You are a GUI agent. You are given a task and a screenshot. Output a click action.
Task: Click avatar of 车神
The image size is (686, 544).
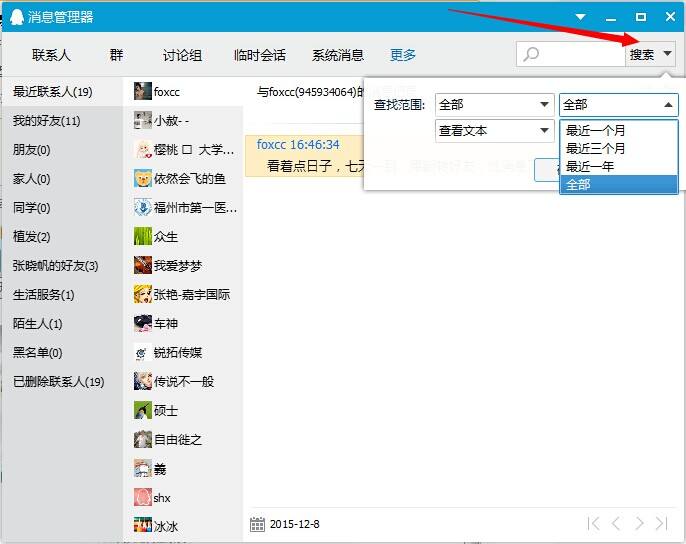(143, 323)
